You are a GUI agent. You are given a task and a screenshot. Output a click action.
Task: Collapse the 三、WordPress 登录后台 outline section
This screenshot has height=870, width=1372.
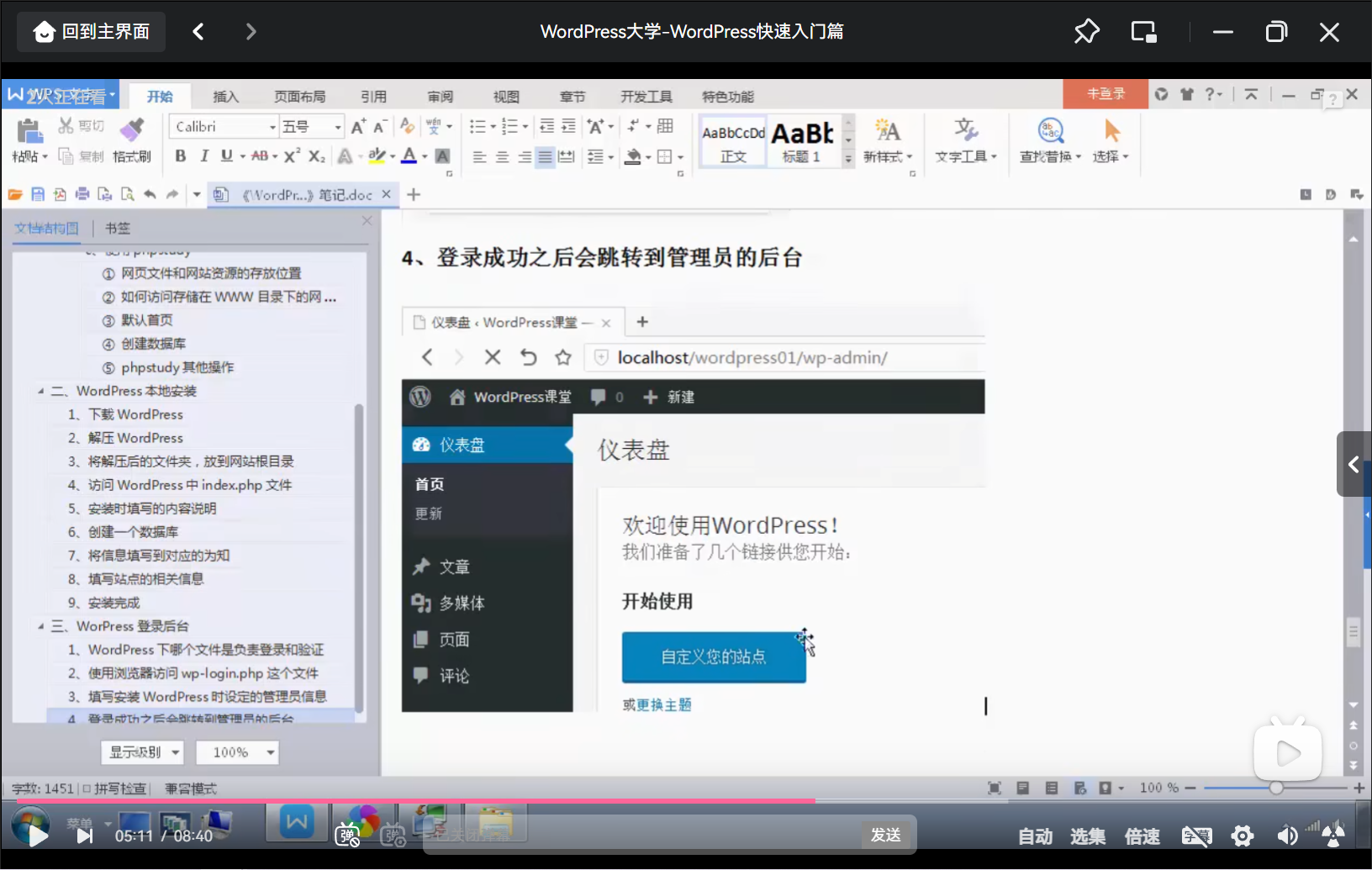tap(40, 626)
